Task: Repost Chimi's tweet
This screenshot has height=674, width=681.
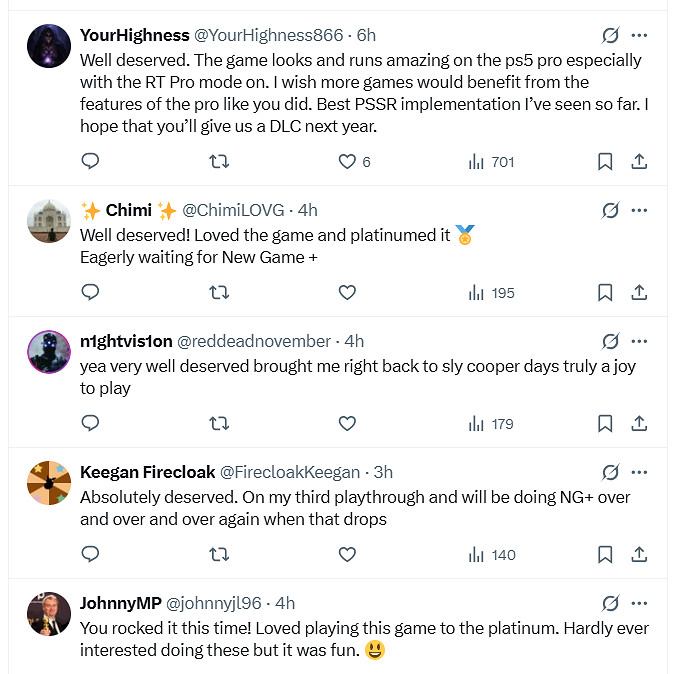Action: 219,292
